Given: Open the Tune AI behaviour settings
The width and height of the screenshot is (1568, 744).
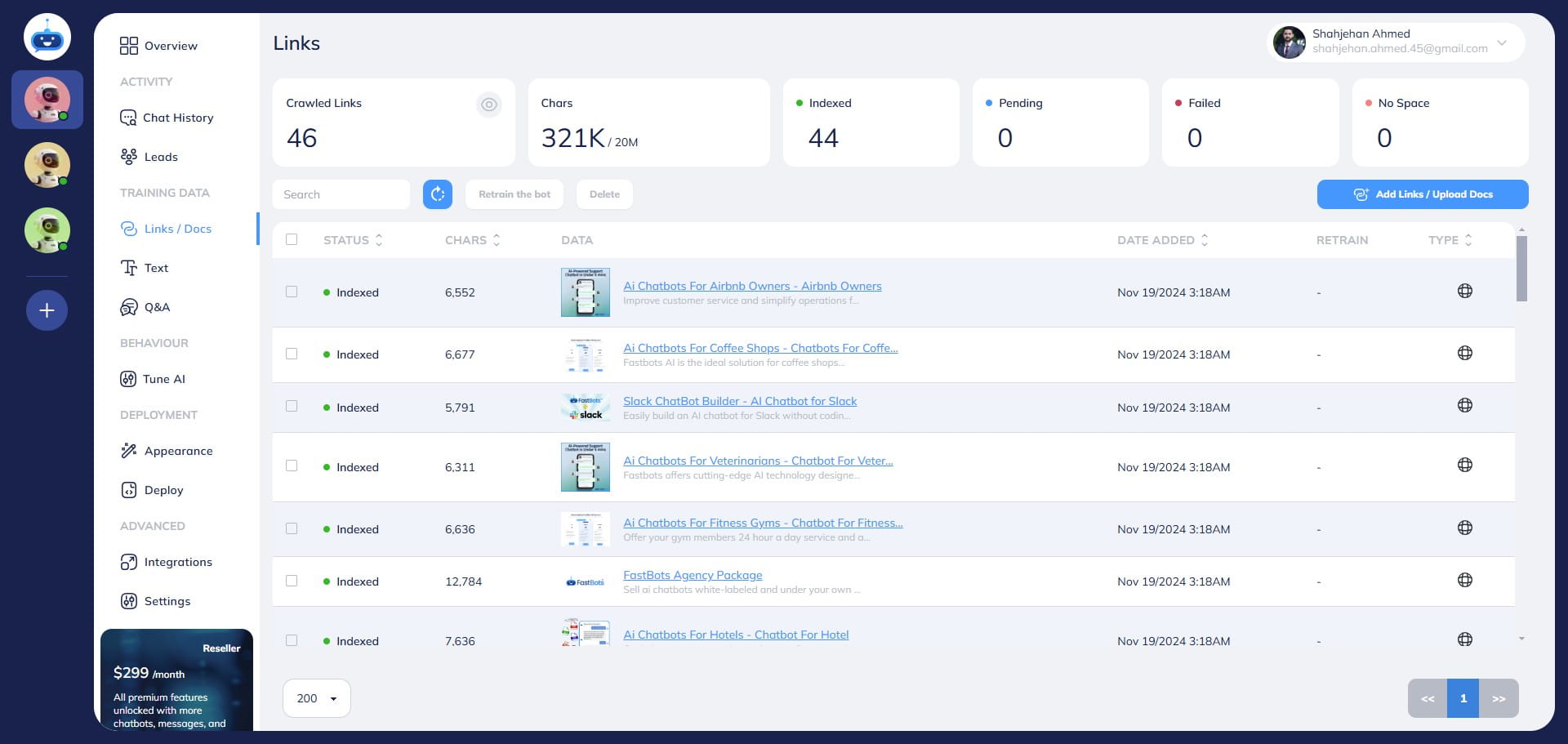Looking at the screenshot, I should 163,379.
